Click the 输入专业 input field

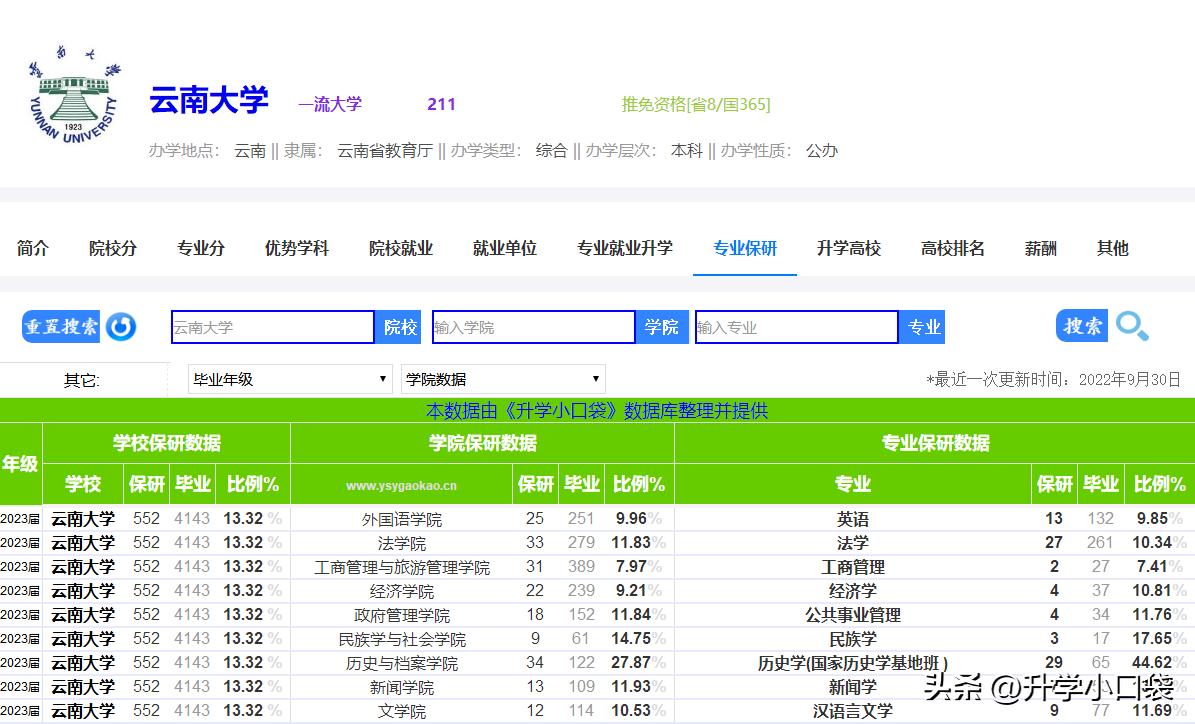click(795, 327)
